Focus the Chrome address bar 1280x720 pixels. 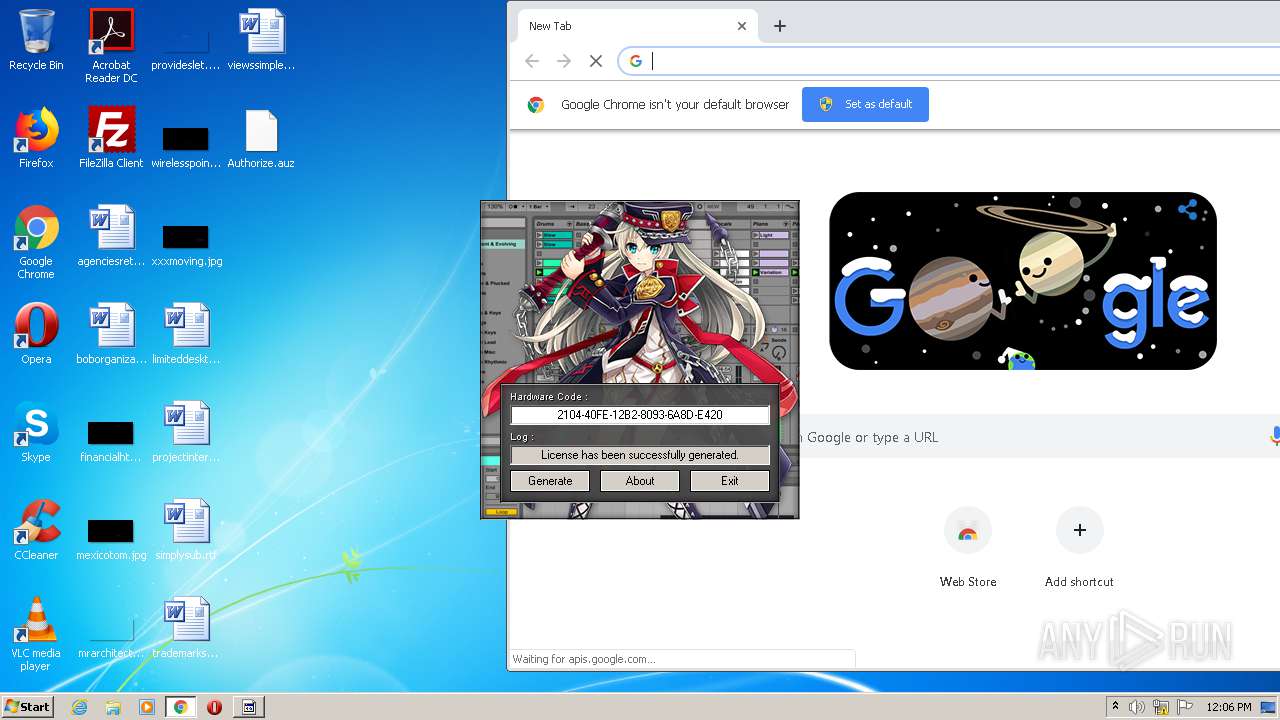(x=950, y=61)
